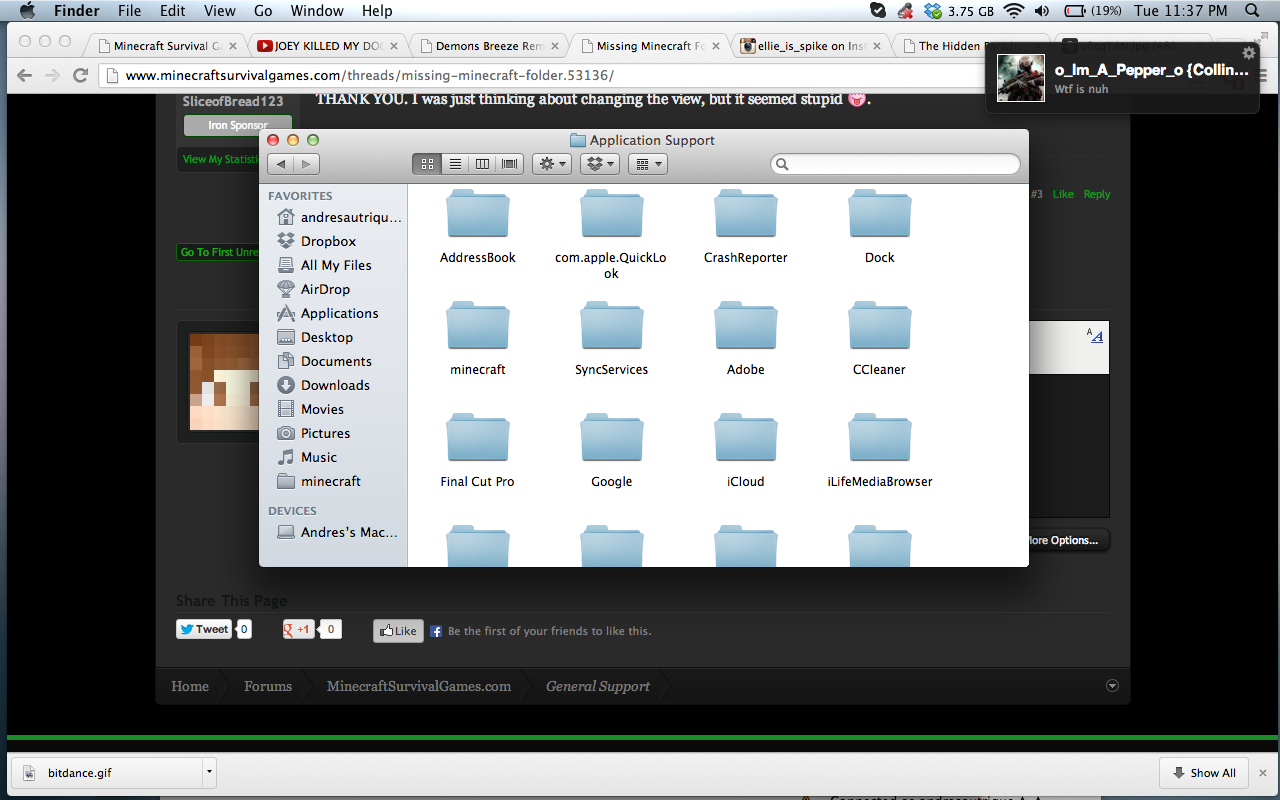Switch Finder to column view
1280x800 pixels.
click(482, 164)
